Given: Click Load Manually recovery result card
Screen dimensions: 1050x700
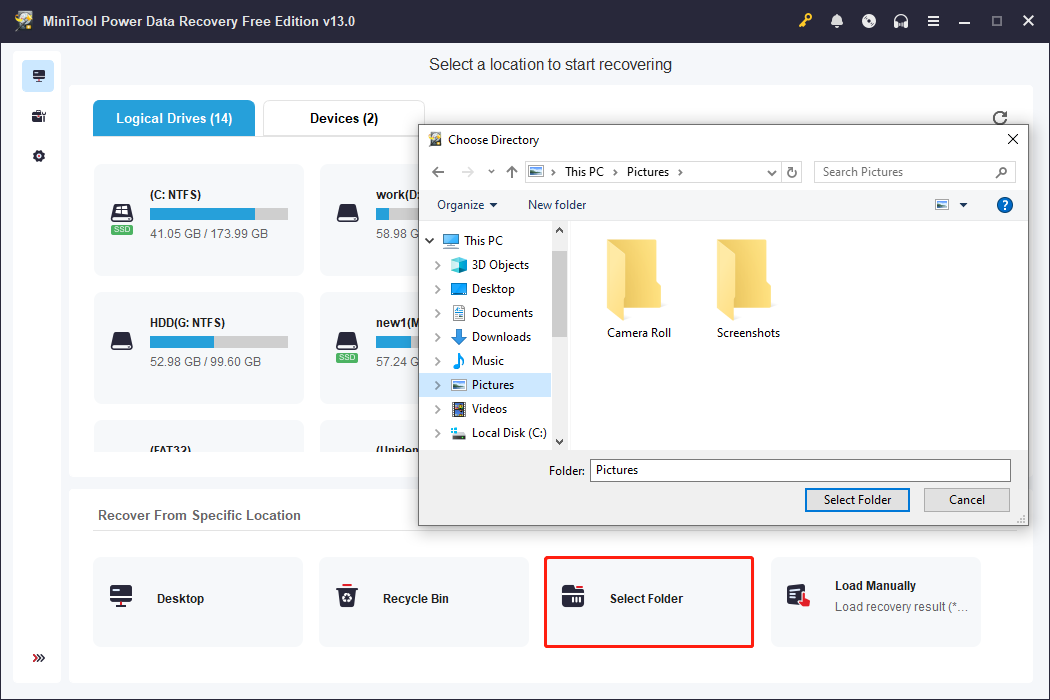Looking at the screenshot, I should pyautogui.click(x=876, y=602).
